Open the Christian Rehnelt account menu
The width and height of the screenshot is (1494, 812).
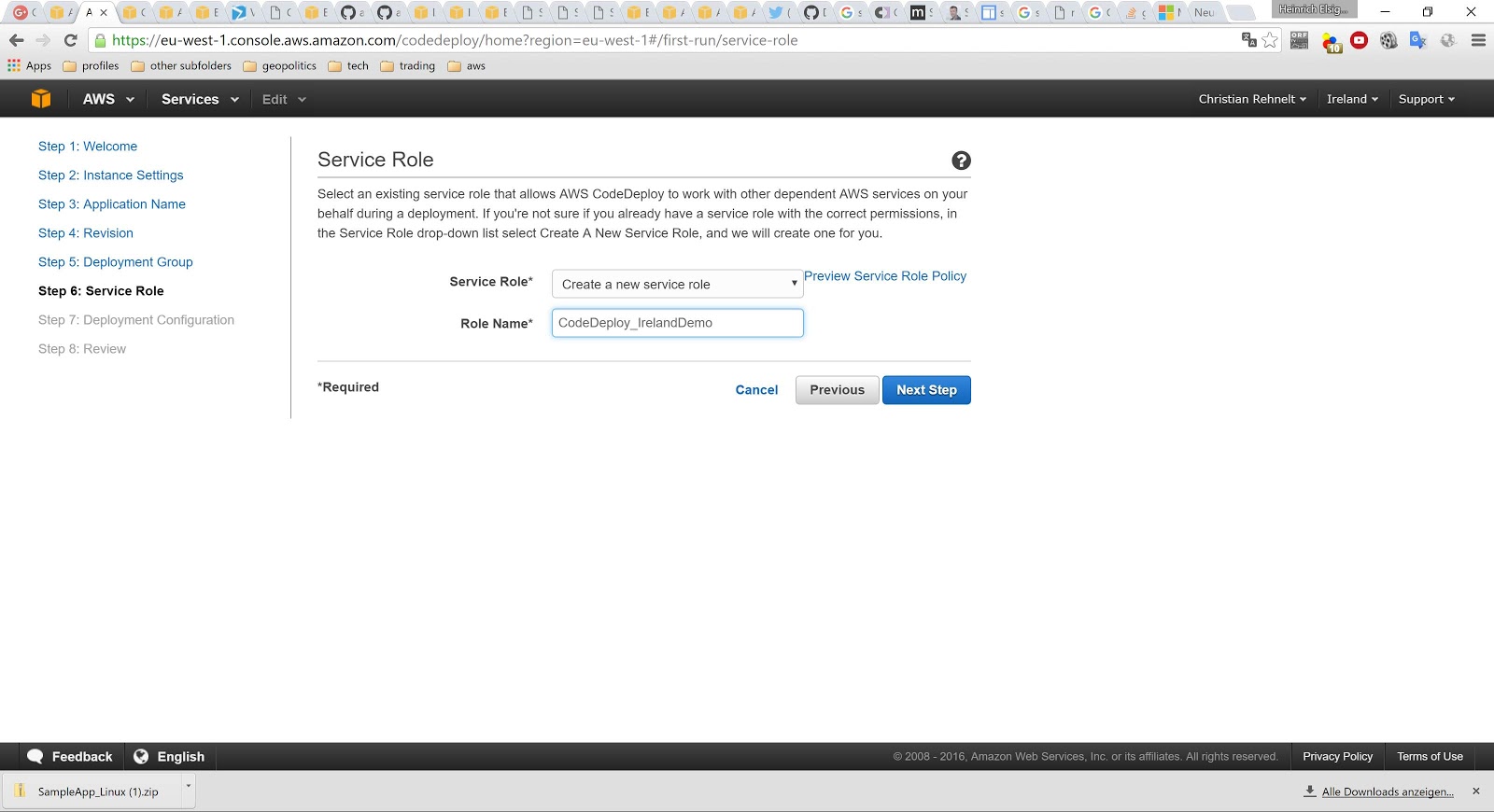tap(1252, 99)
